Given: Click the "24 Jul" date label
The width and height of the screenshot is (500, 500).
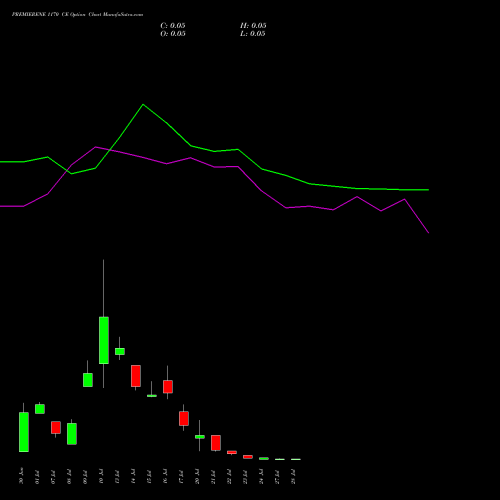Looking at the screenshot, I should tap(261, 477).
